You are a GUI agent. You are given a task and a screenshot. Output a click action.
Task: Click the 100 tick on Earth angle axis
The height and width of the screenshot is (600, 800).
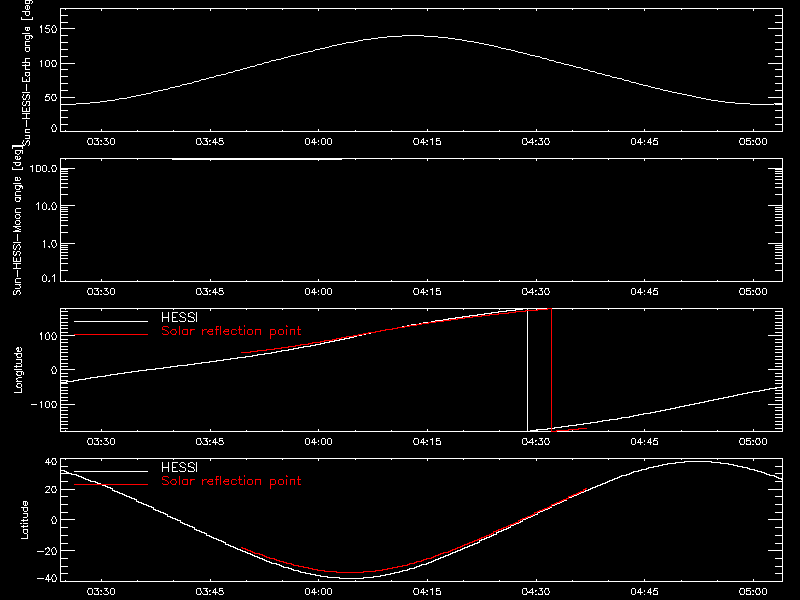[x=47, y=63]
